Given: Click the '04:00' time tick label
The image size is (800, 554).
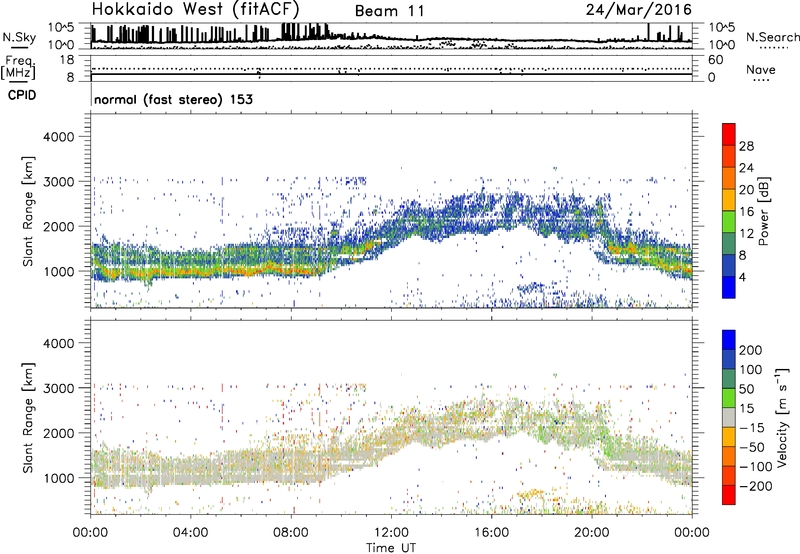Looking at the screenshot, I should pos(190,533).
